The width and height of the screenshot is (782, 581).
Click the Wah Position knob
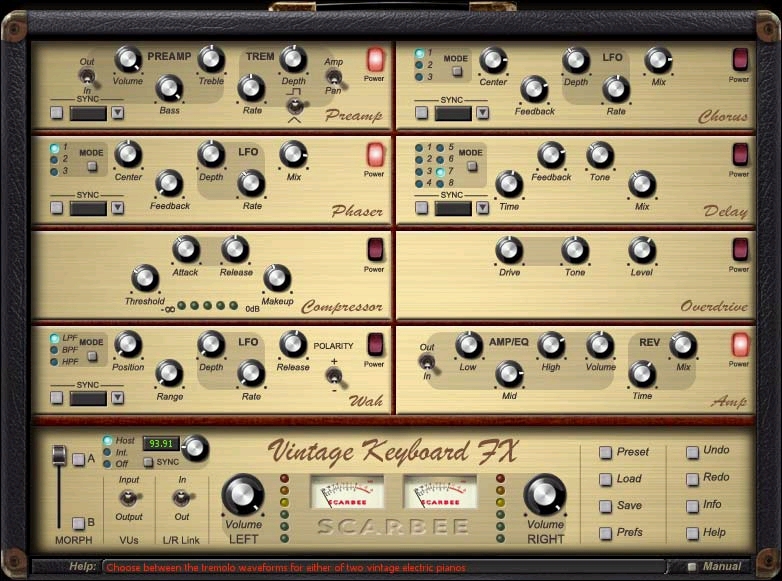coord(128,345)
